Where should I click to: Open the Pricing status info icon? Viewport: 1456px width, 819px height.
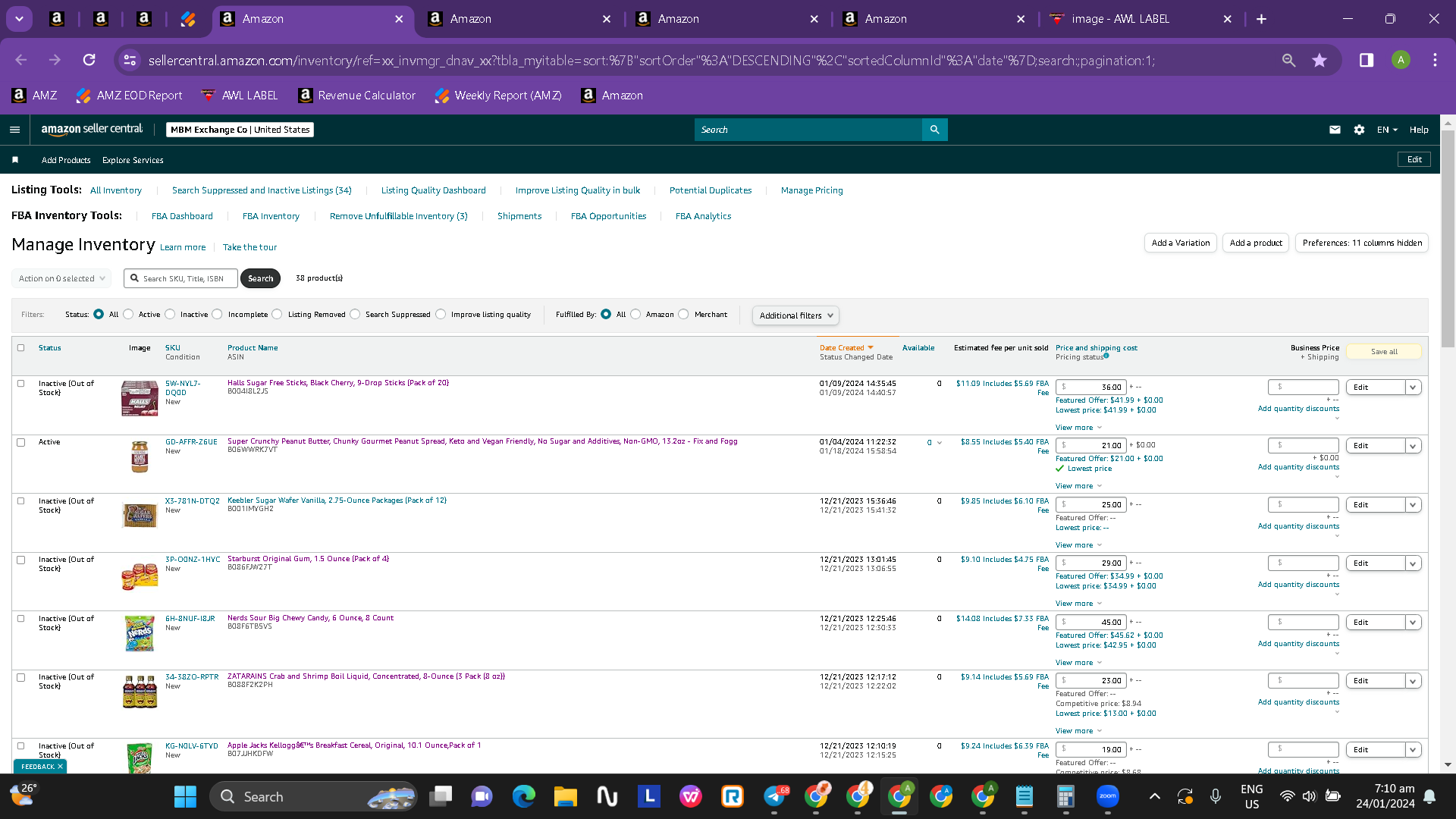(x=1106, y=356)
